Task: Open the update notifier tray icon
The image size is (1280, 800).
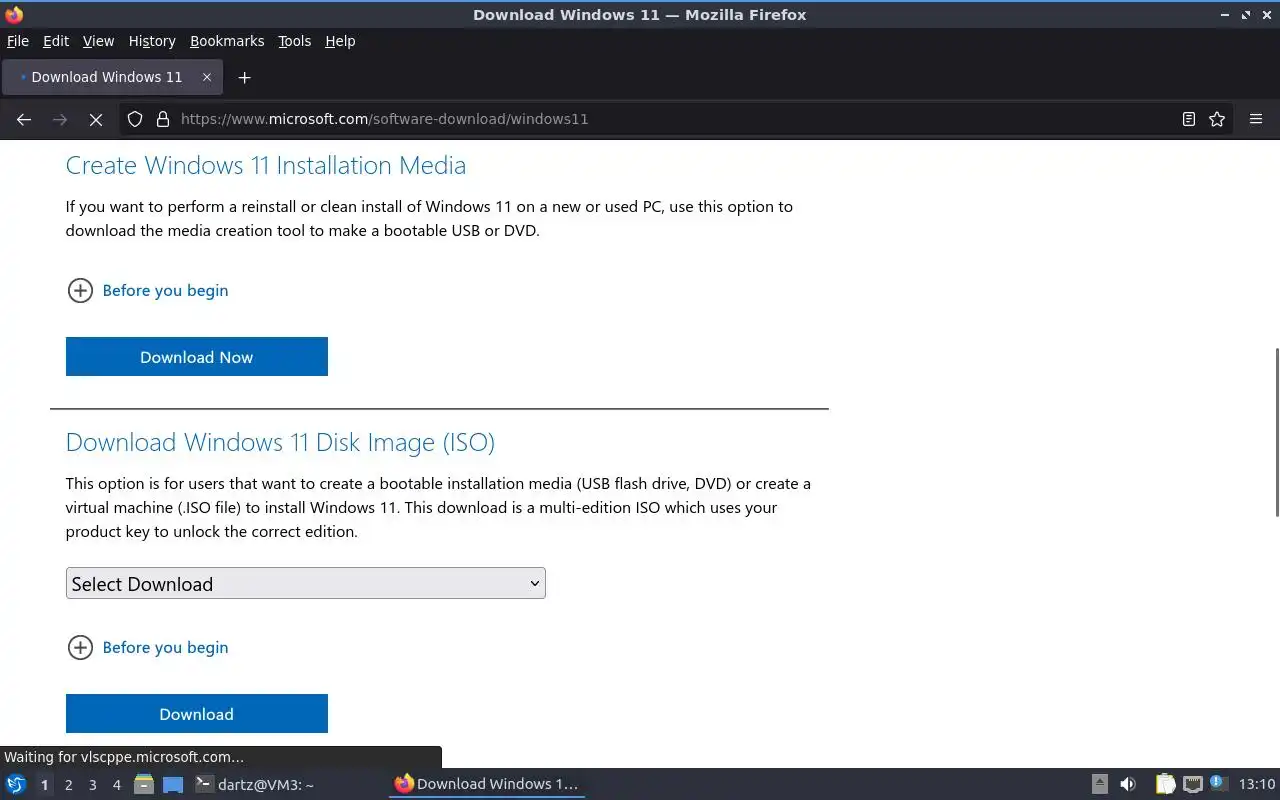Action: click(1217, 783)
